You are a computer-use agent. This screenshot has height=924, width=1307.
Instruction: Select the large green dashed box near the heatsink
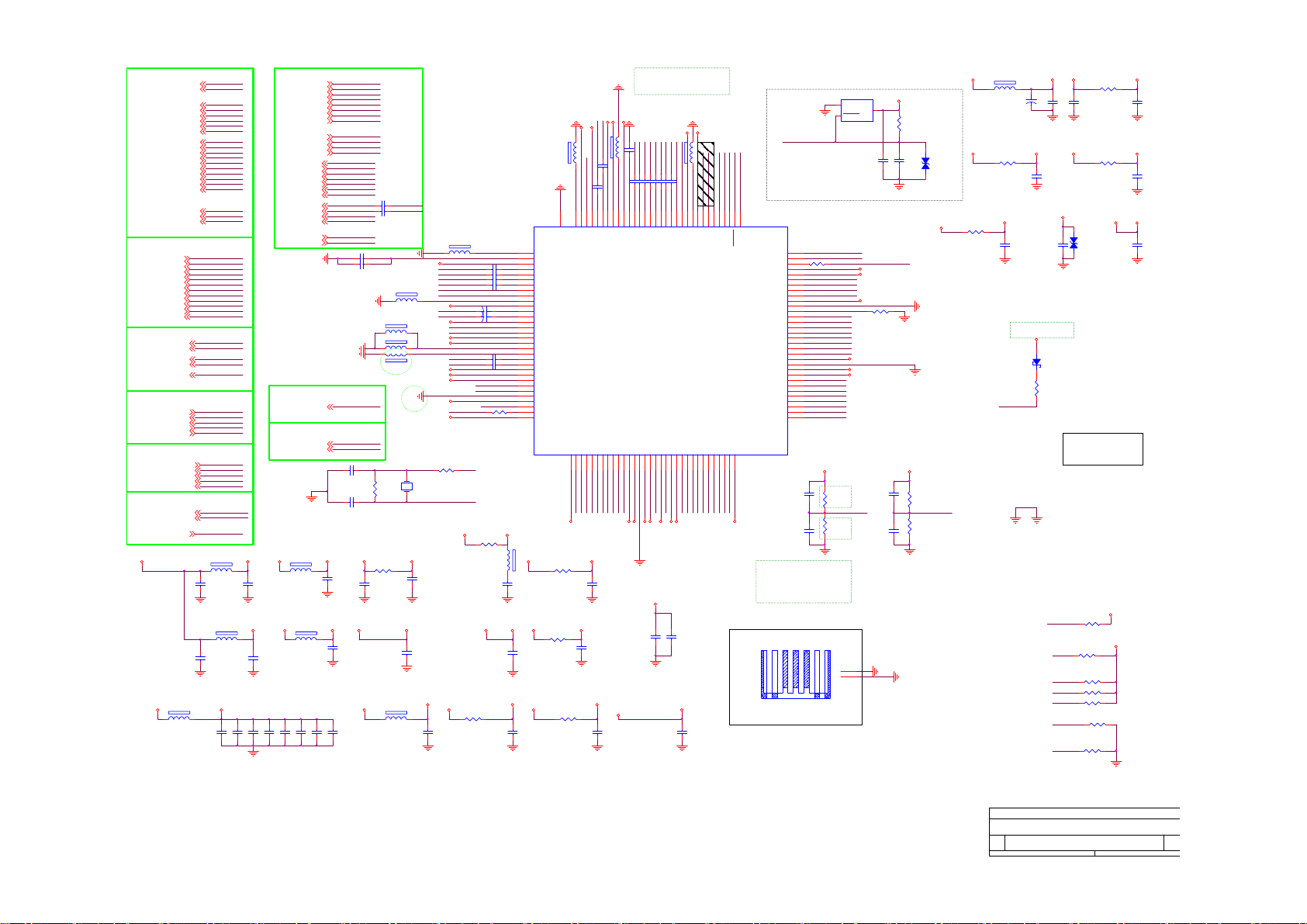[x=804, y=581]
